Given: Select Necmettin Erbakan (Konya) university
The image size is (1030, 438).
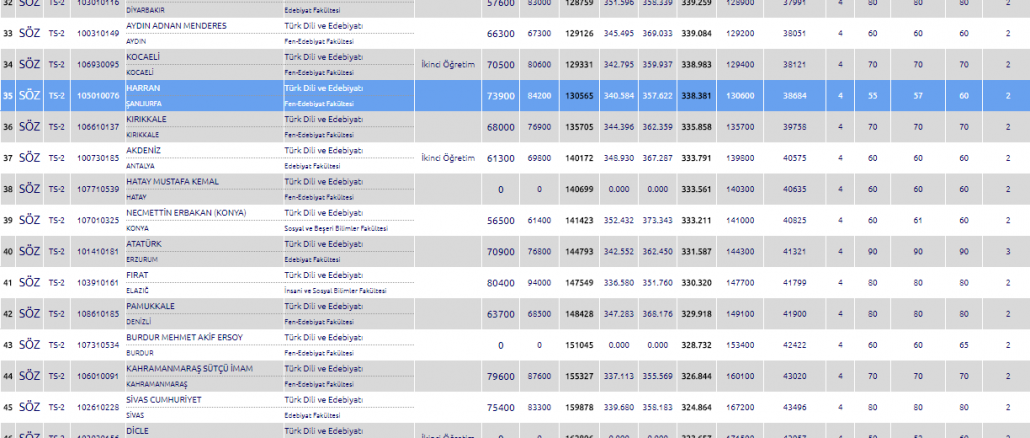Looking at the screenshot, I should click(189, 212).
